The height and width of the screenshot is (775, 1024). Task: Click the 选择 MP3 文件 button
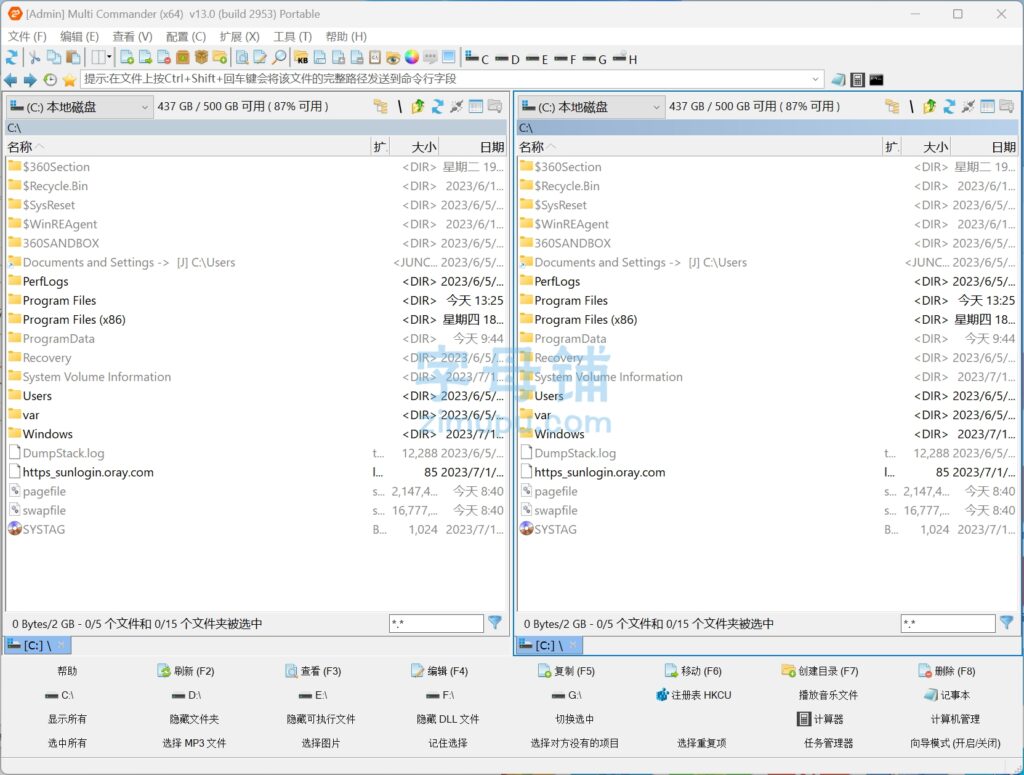click(194, 743)
